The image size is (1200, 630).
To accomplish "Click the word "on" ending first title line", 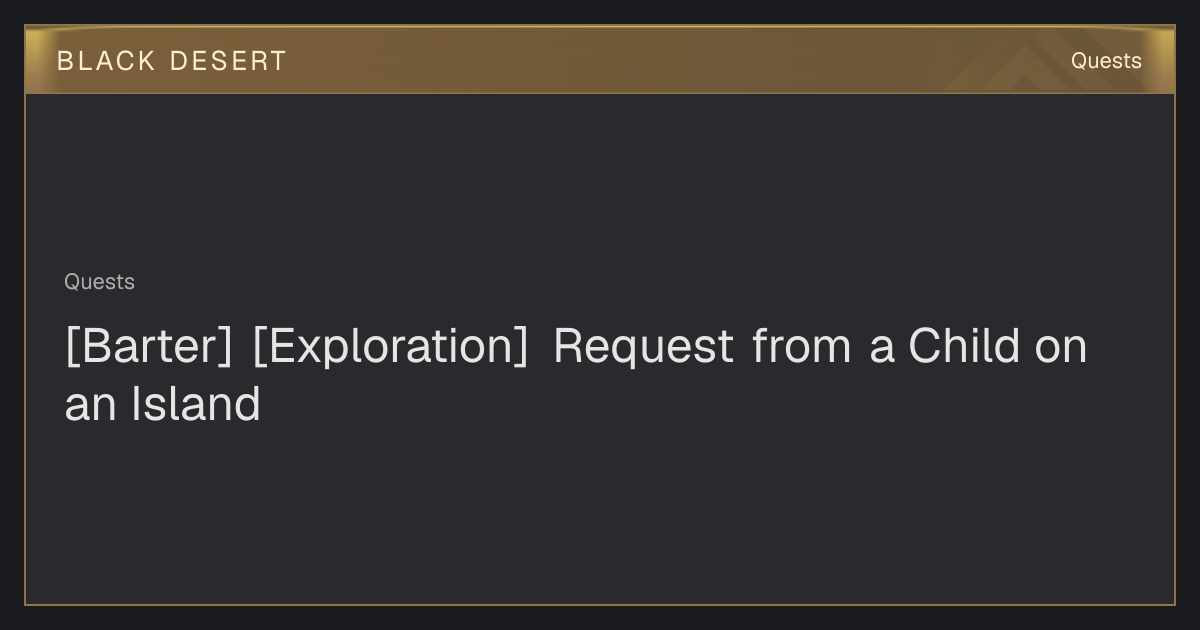I will coord(1061,347).
